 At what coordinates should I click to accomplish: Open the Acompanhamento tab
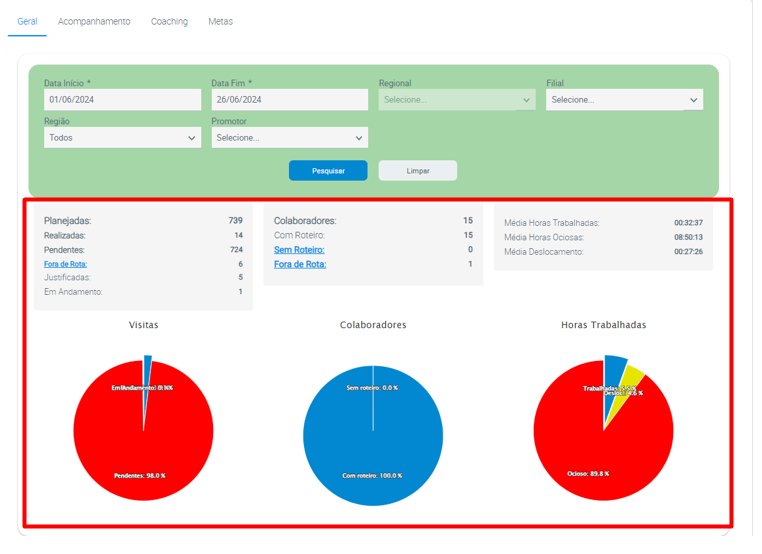94,21
